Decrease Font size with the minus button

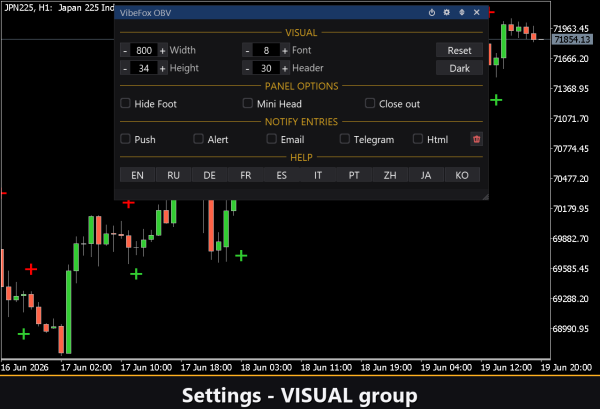click(x=247, y=51)
